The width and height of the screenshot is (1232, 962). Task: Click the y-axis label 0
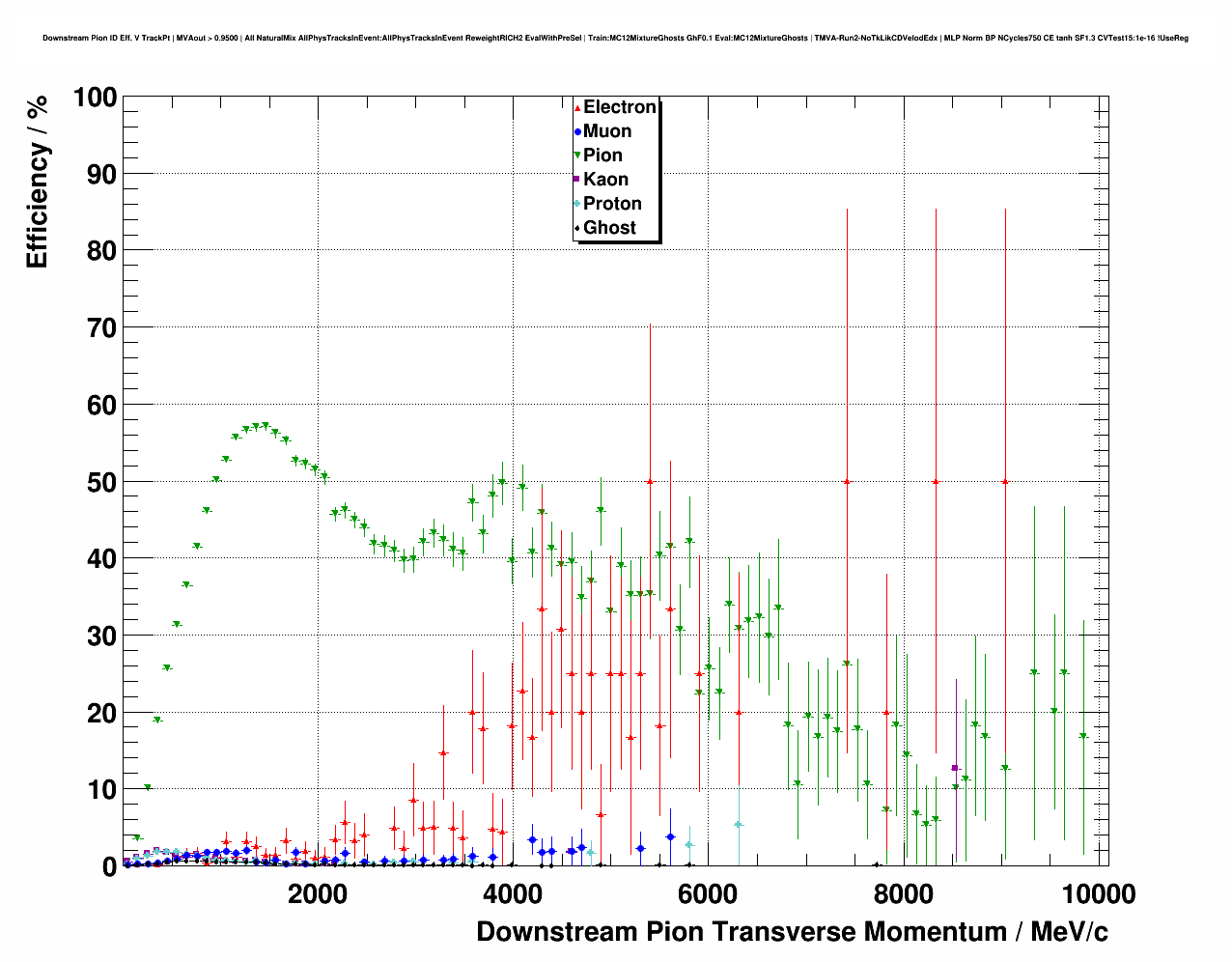(110, 867)
